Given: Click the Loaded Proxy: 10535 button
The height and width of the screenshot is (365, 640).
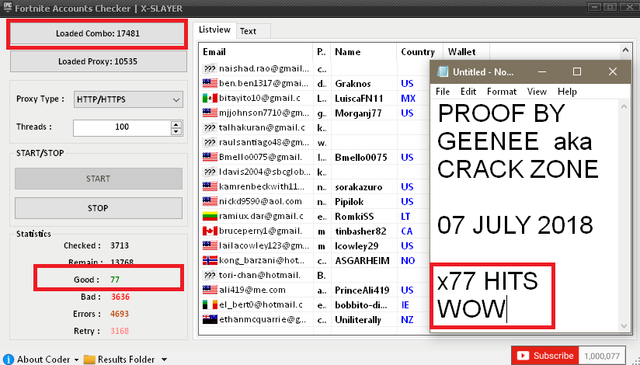Looking at the screenshot, I should click(98, 62).
